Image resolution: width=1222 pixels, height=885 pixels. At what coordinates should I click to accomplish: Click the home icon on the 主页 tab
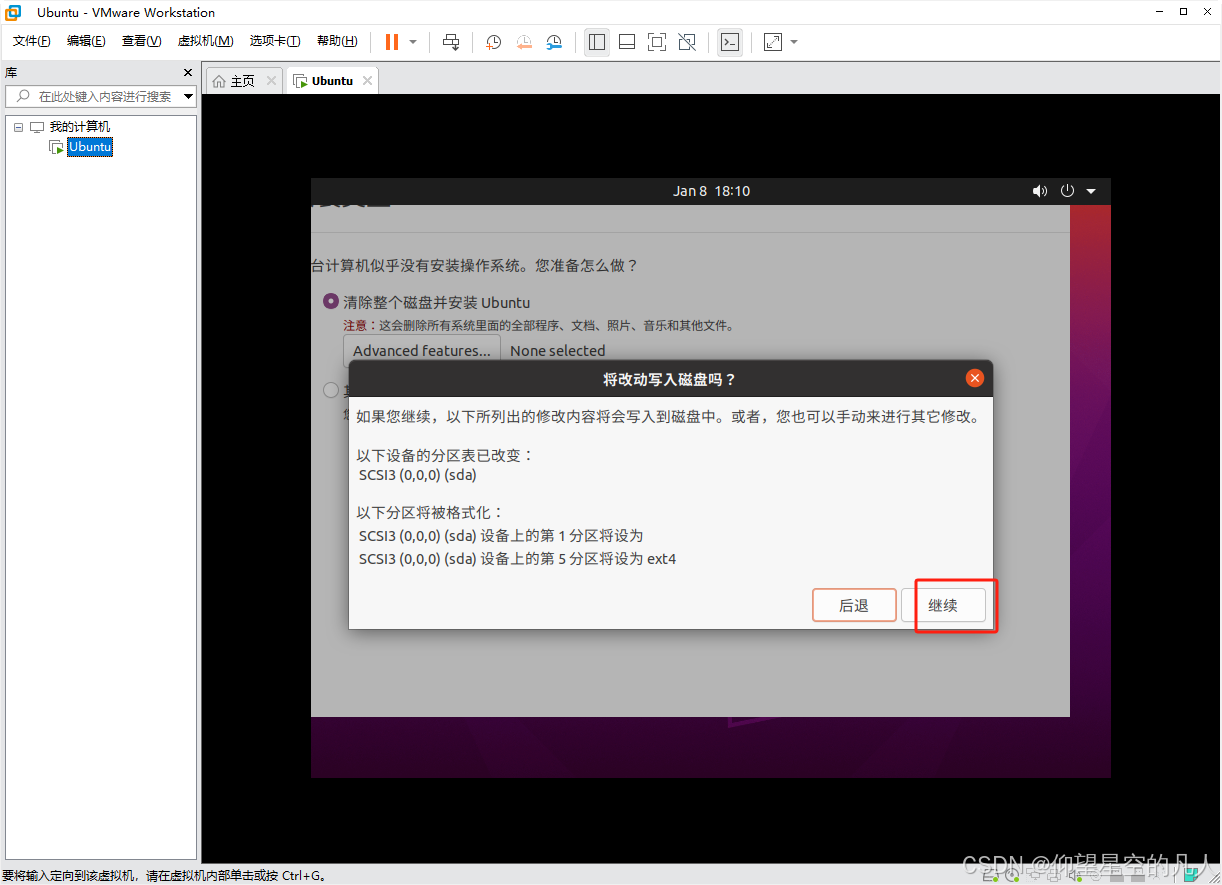(219, 81)
